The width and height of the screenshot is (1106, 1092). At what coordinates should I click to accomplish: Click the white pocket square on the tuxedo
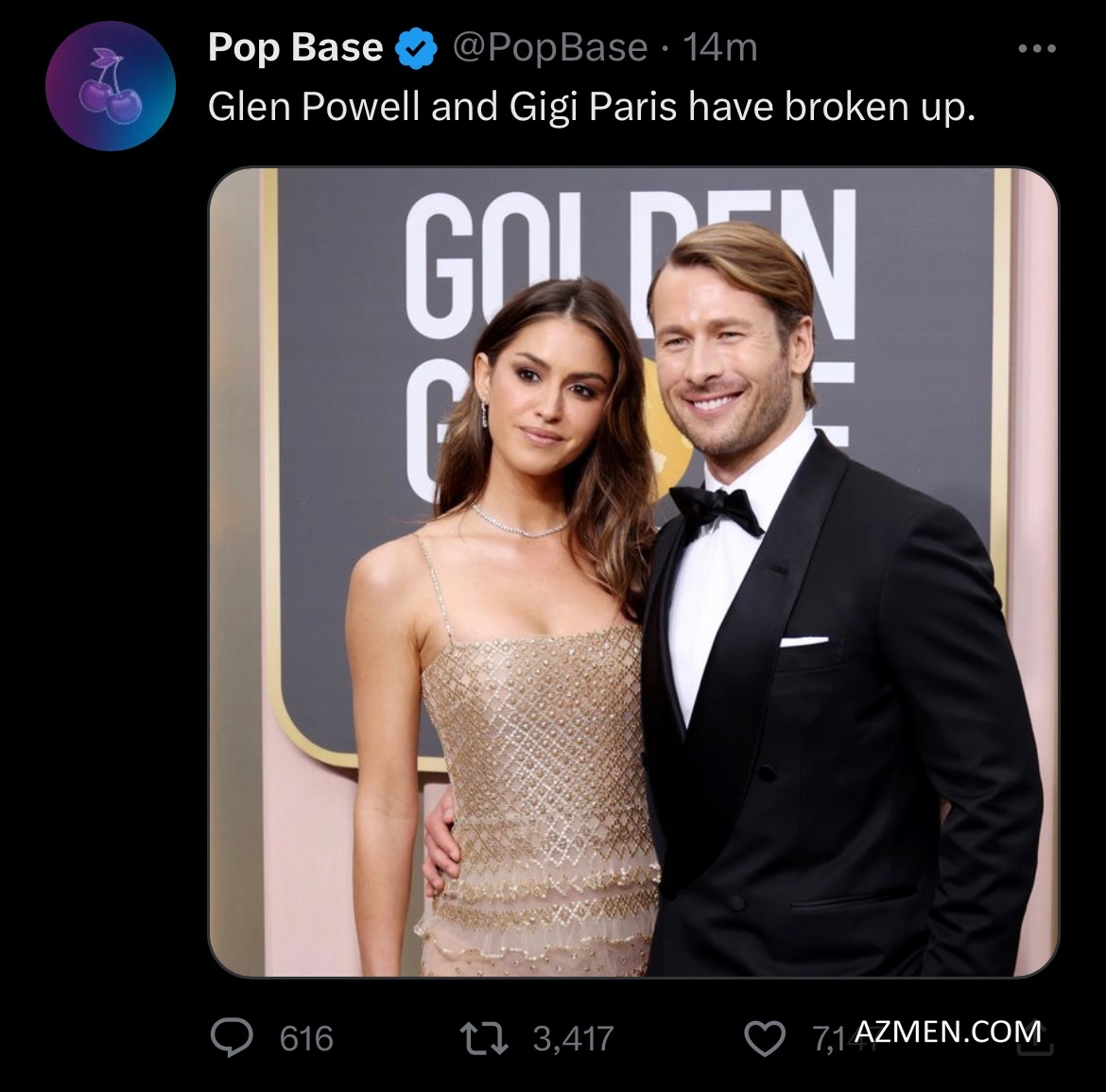point(804,641)
